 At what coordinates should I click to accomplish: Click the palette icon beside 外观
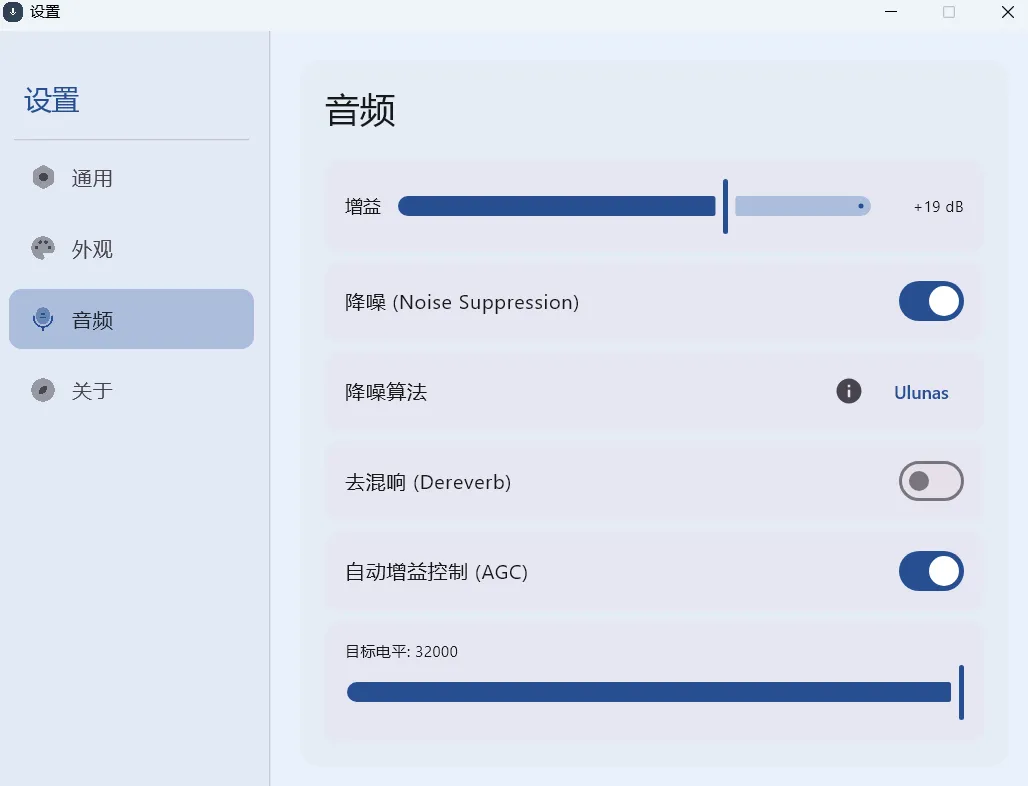[x=43, y=248]
